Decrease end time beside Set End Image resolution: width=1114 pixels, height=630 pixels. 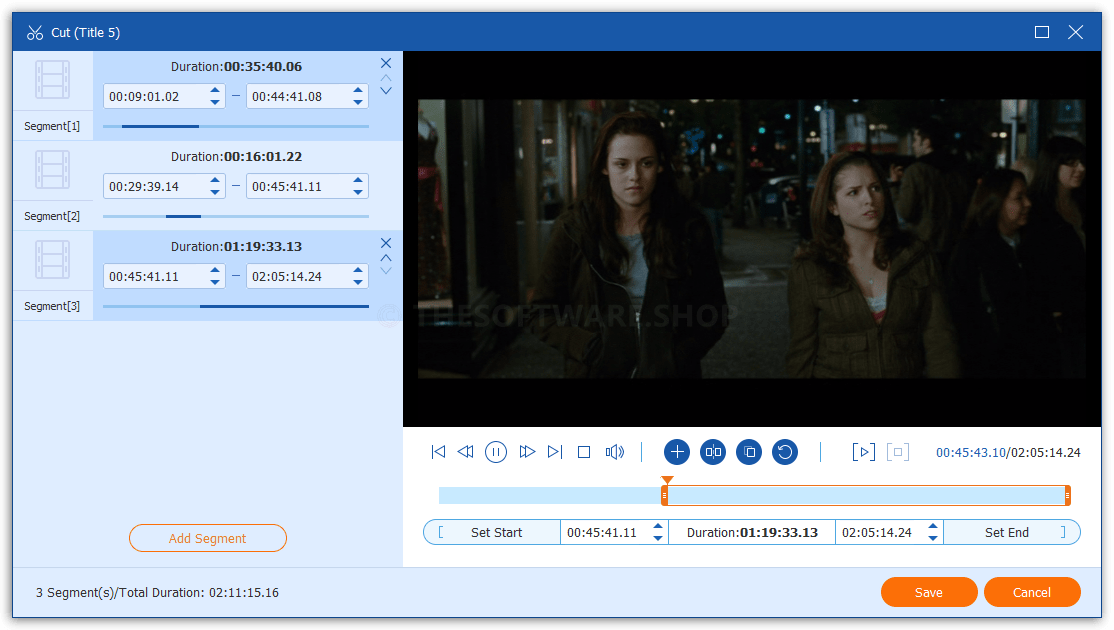(933, 538)
